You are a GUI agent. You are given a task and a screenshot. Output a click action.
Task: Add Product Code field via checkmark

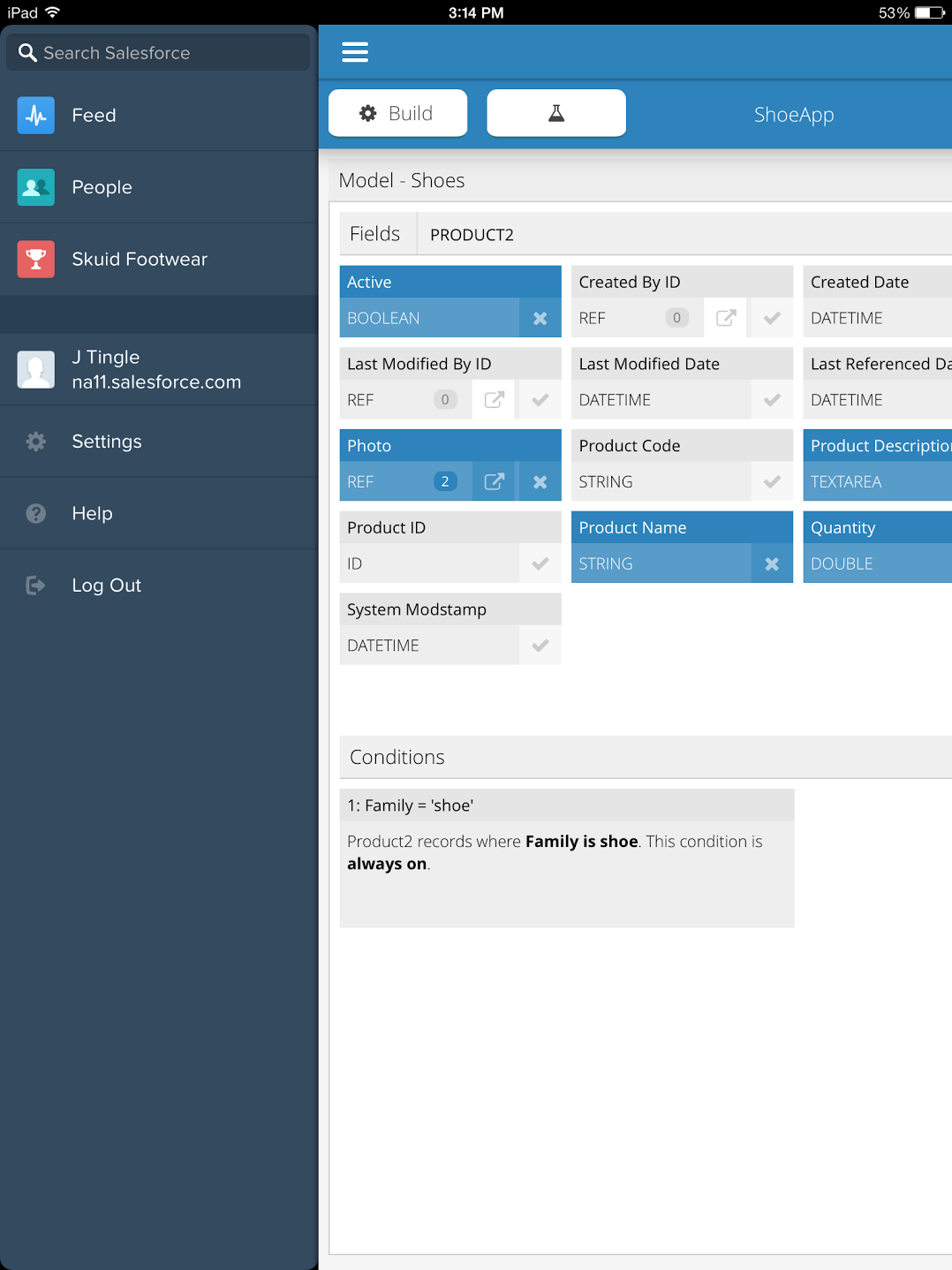[x=772, y=481]
